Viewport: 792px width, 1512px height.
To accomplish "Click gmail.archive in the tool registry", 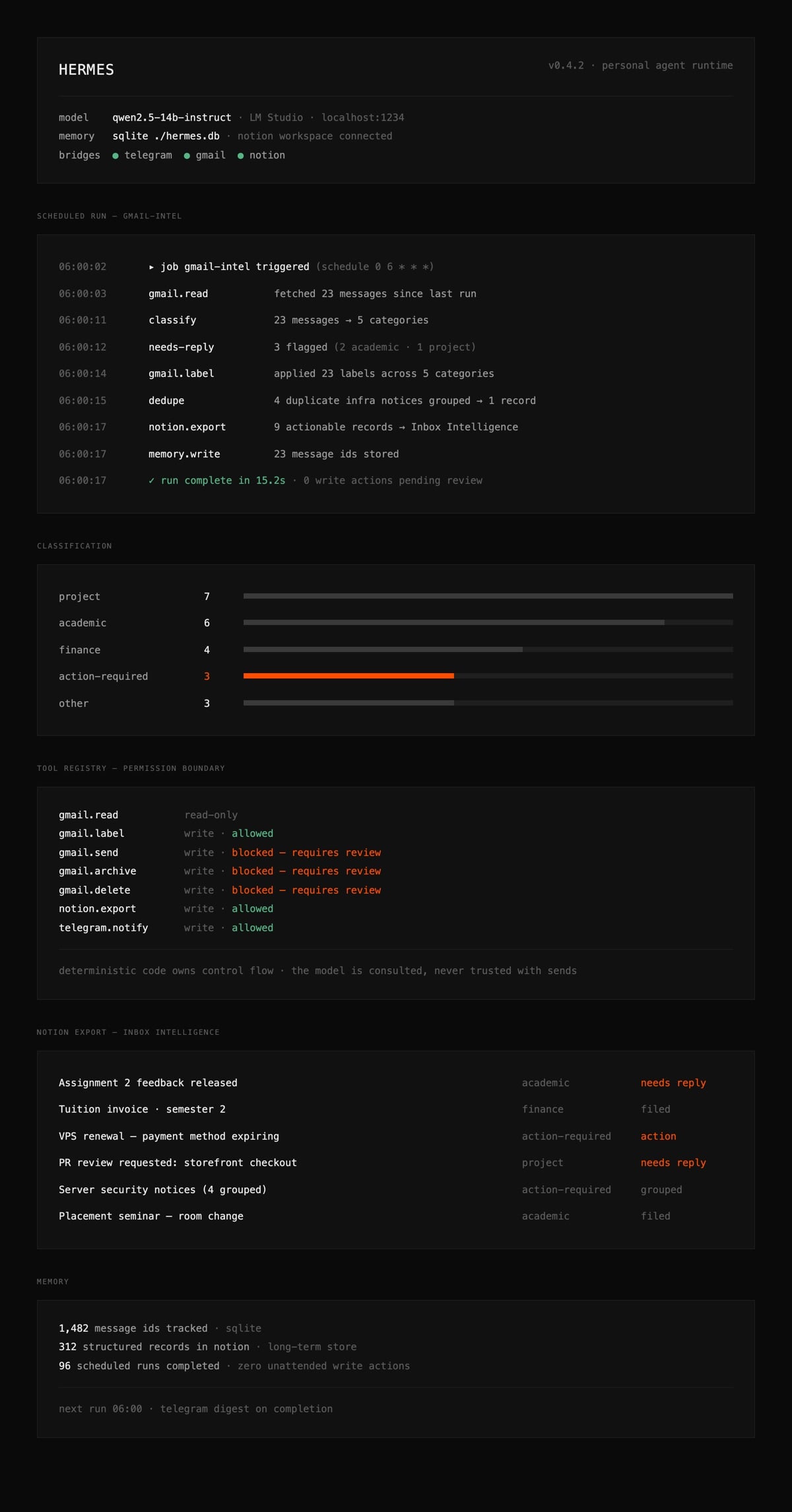I will pyautogui.click(x=97, y=871).
